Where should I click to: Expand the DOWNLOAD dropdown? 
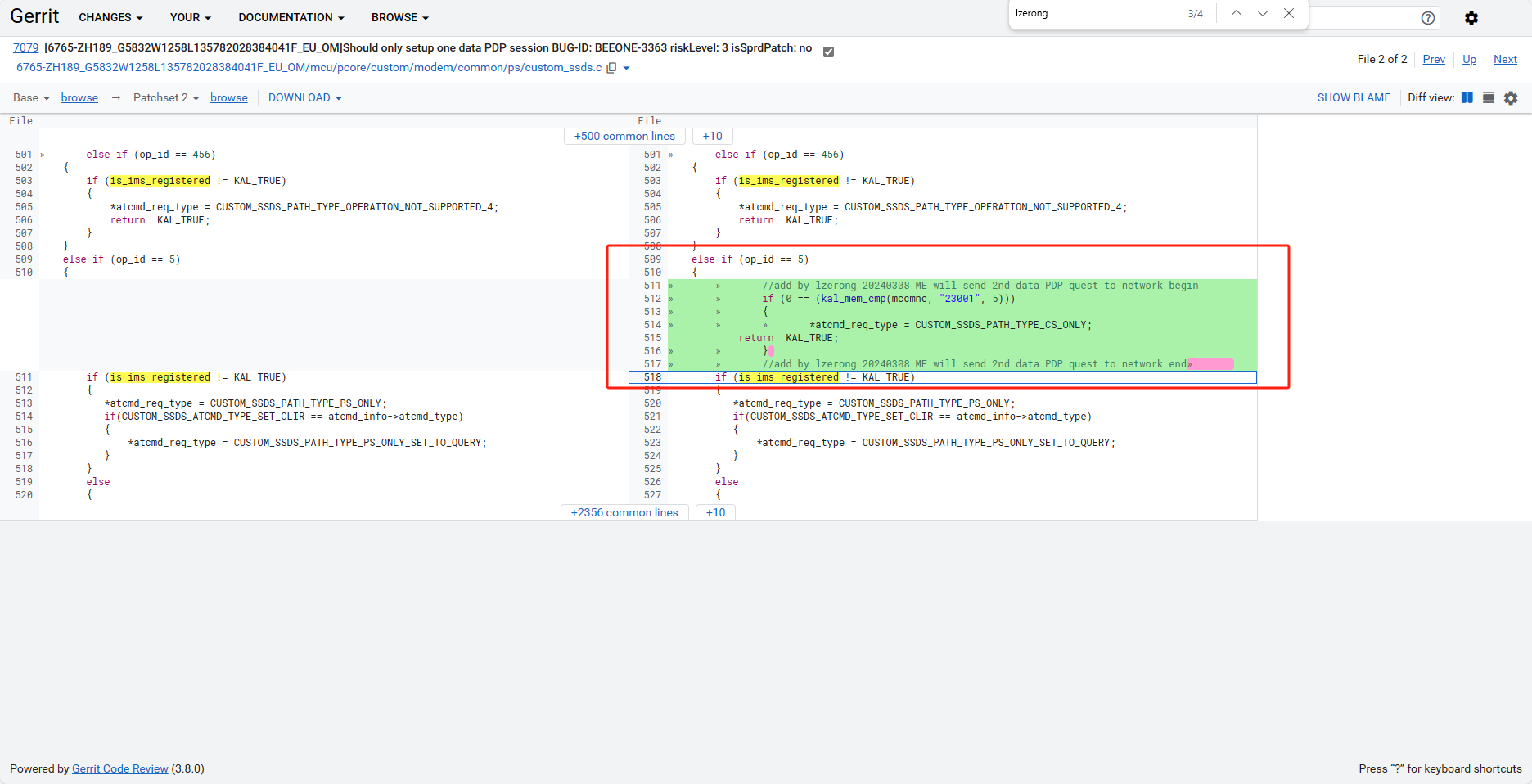tap(305, 97)
